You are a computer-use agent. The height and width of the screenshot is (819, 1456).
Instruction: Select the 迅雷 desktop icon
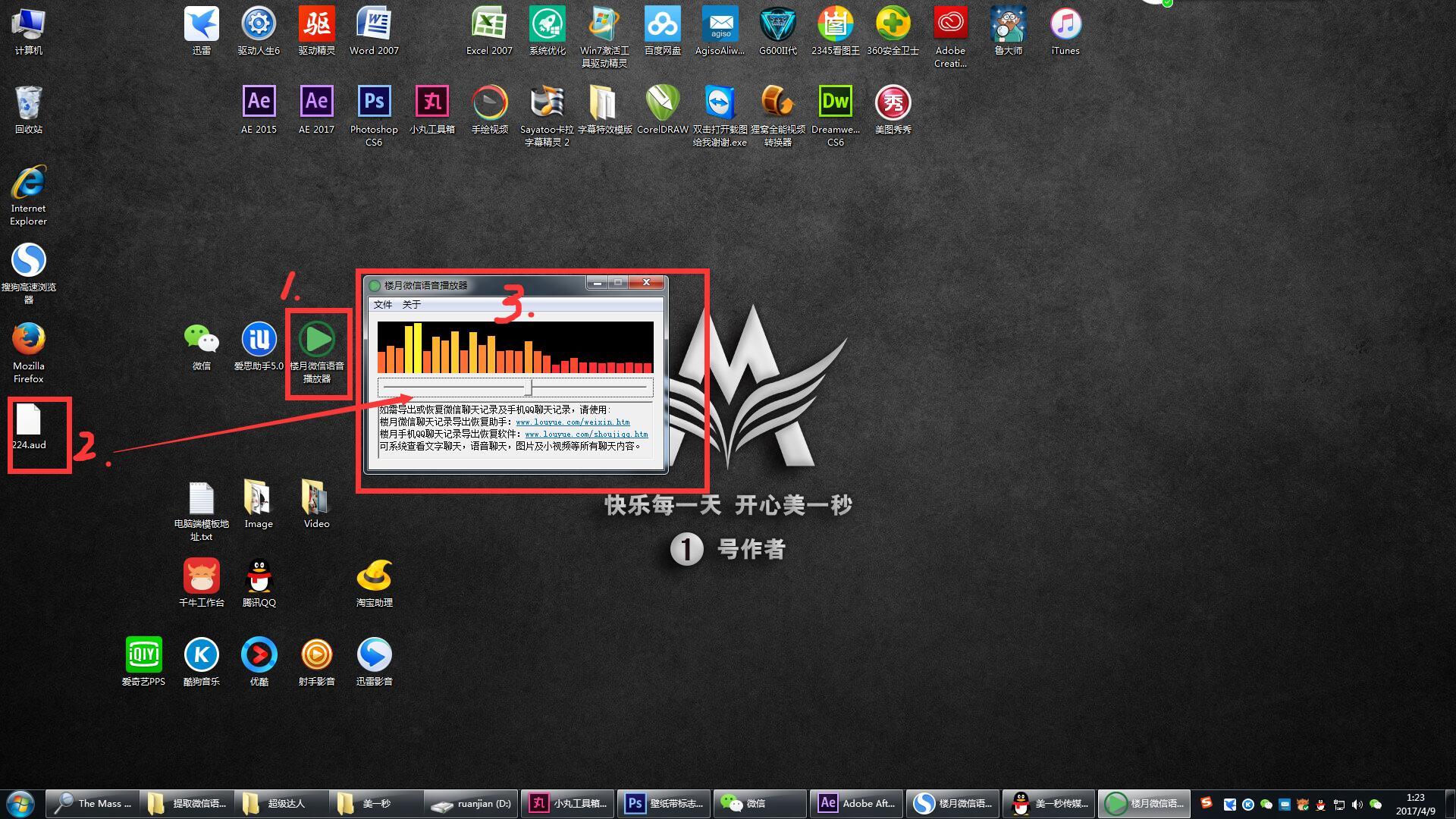tap(202, 31)
